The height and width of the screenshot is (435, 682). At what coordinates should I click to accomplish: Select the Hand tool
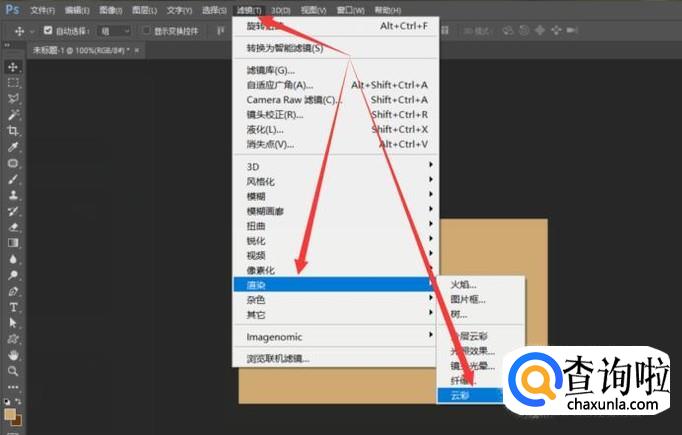(x=13, y=355)
